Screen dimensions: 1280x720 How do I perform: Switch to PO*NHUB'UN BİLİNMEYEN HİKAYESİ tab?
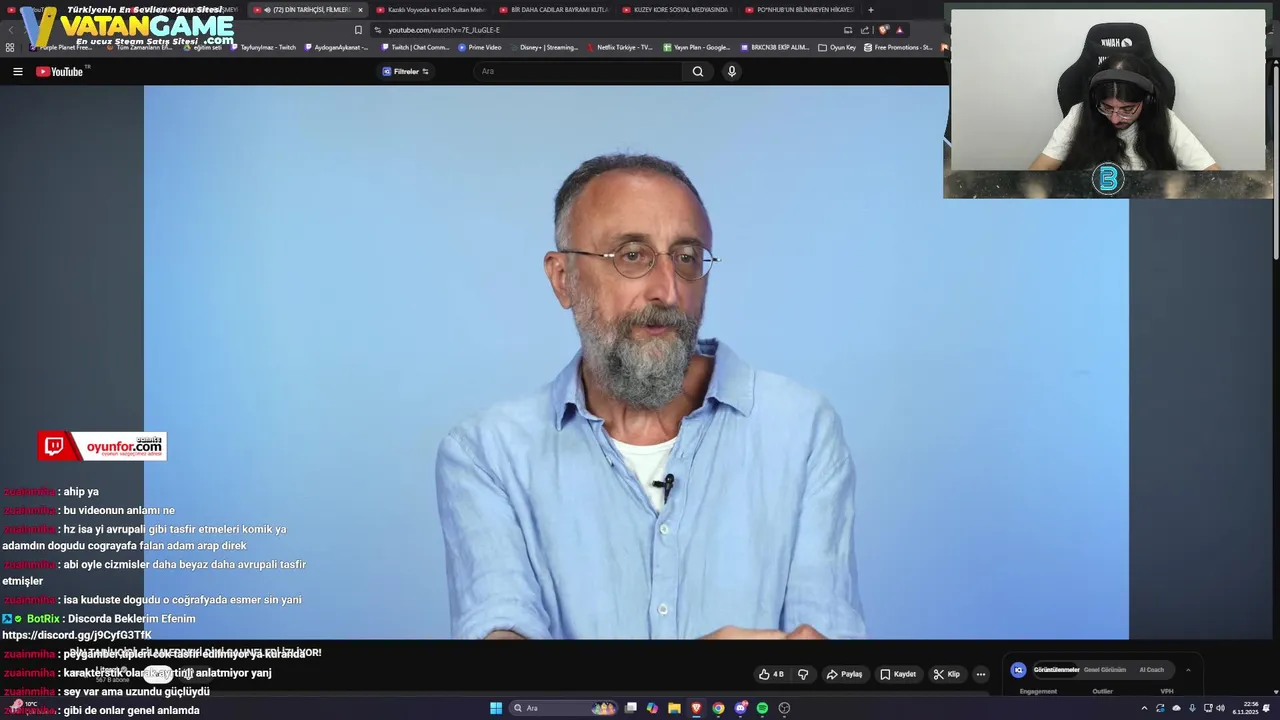pos(799,10)
